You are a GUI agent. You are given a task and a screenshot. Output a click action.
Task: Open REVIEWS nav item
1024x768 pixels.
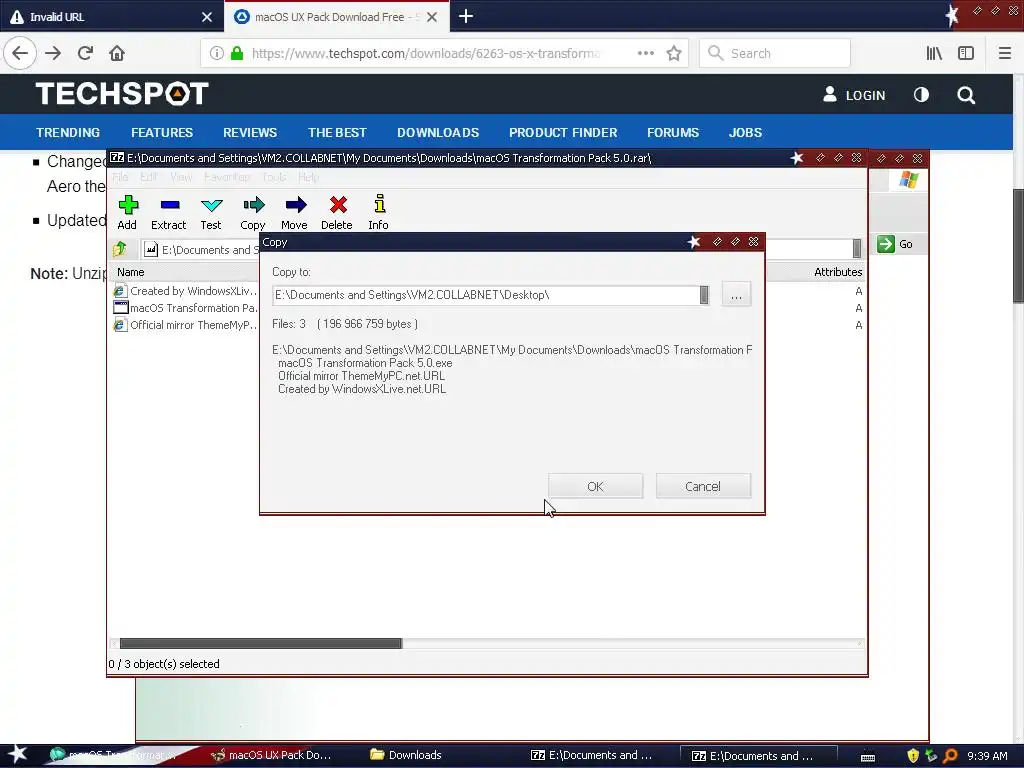(x=250, y=133)
